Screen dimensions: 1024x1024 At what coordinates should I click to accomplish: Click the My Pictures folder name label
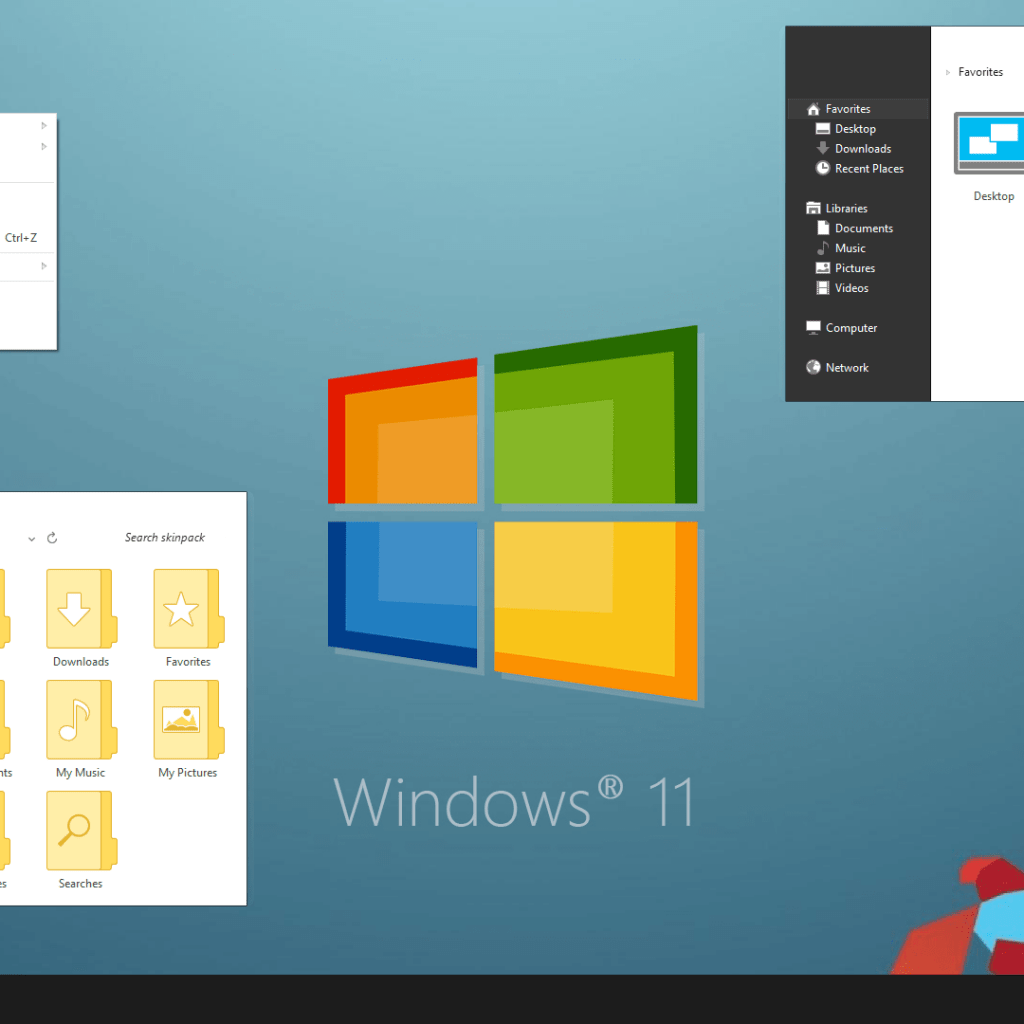187,773
